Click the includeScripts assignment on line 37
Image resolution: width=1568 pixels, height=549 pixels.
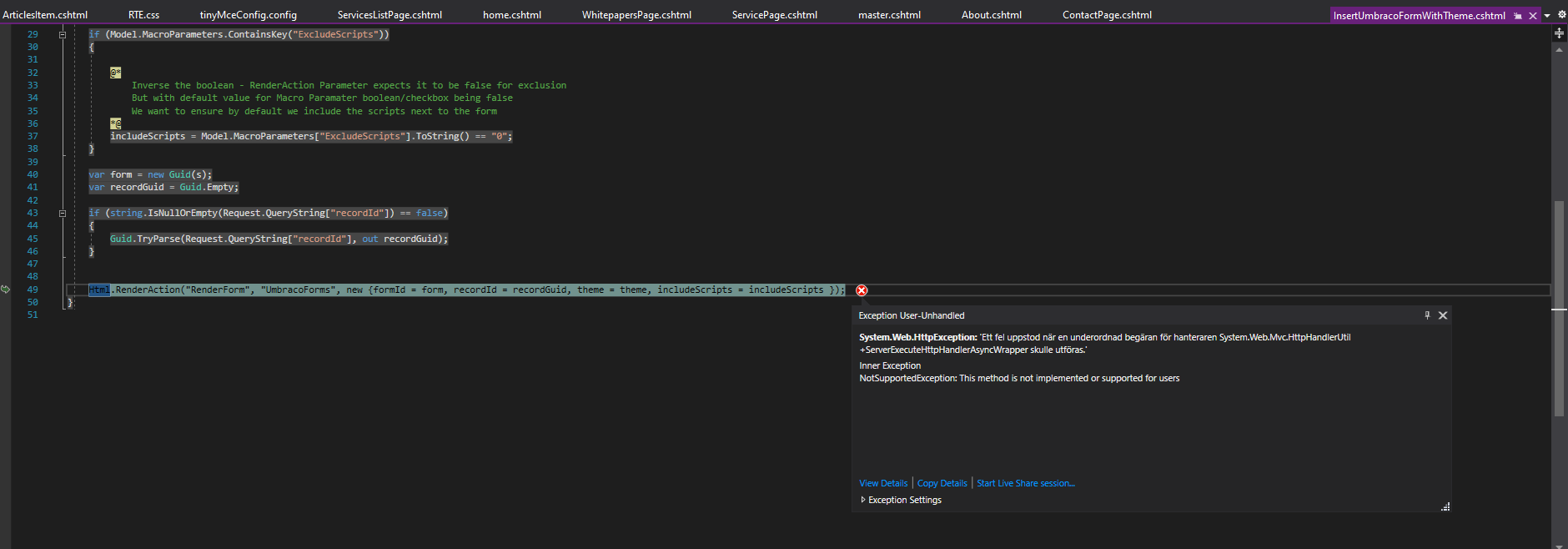click(x=311, y=136)
